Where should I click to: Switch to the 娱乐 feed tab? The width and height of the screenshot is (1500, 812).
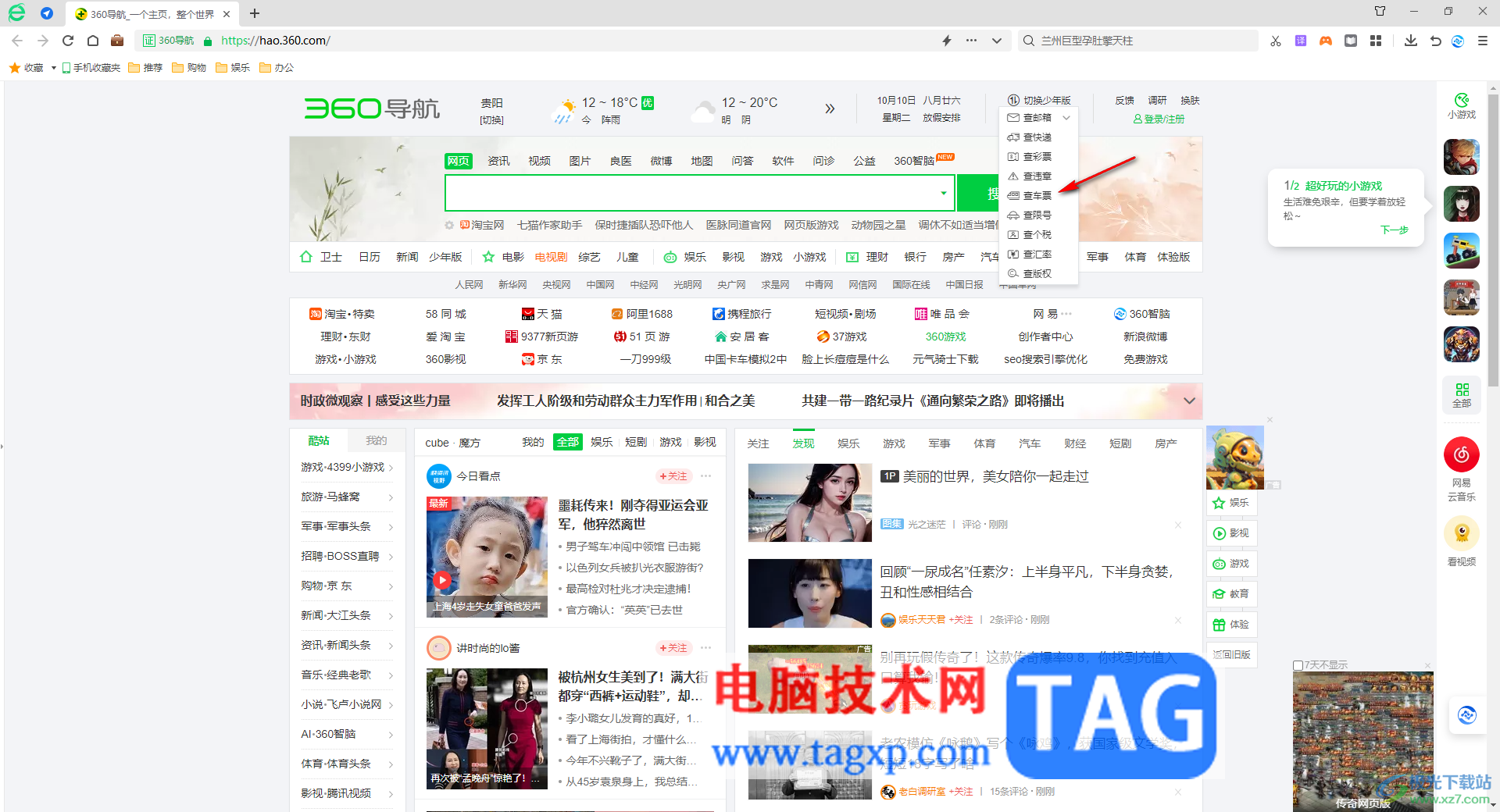coord(848,443)
